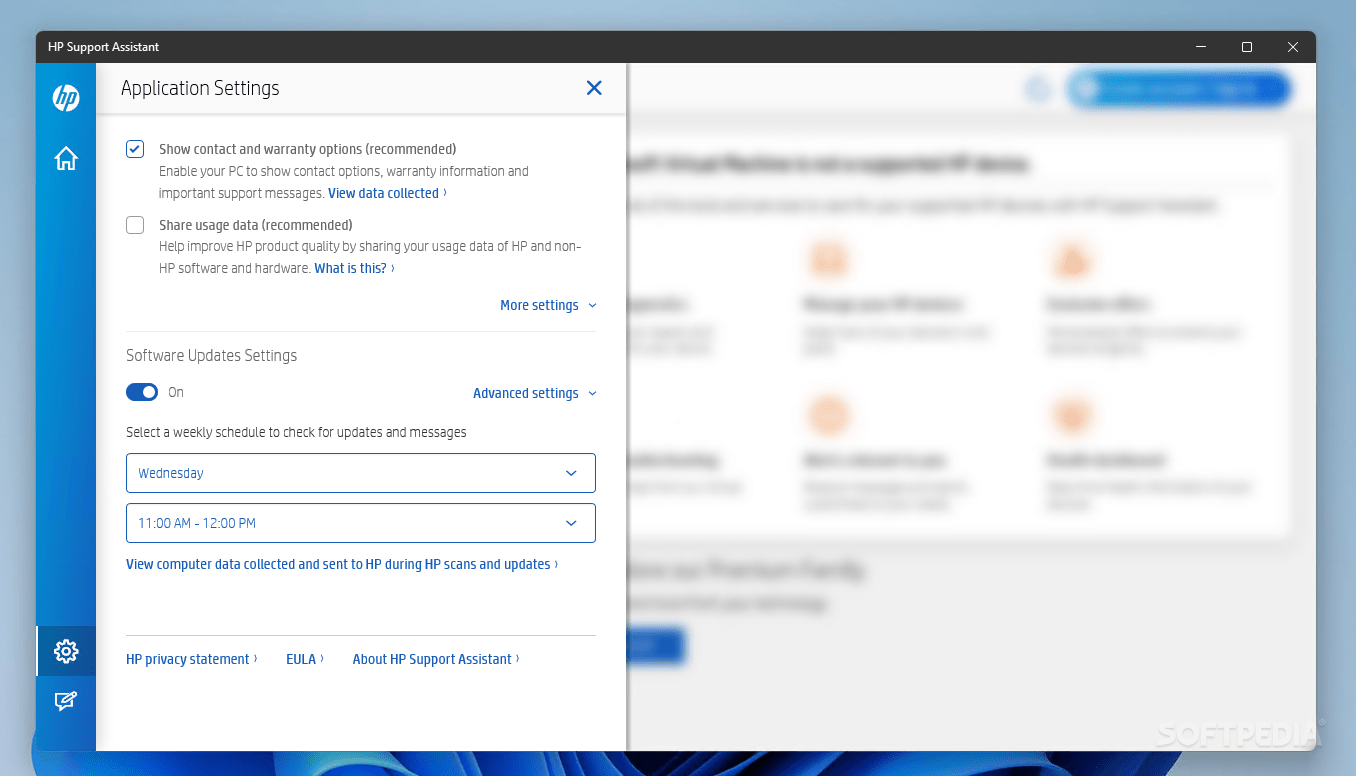
Task: Go to the Home icon in sidebar
Action: [66, 158]
